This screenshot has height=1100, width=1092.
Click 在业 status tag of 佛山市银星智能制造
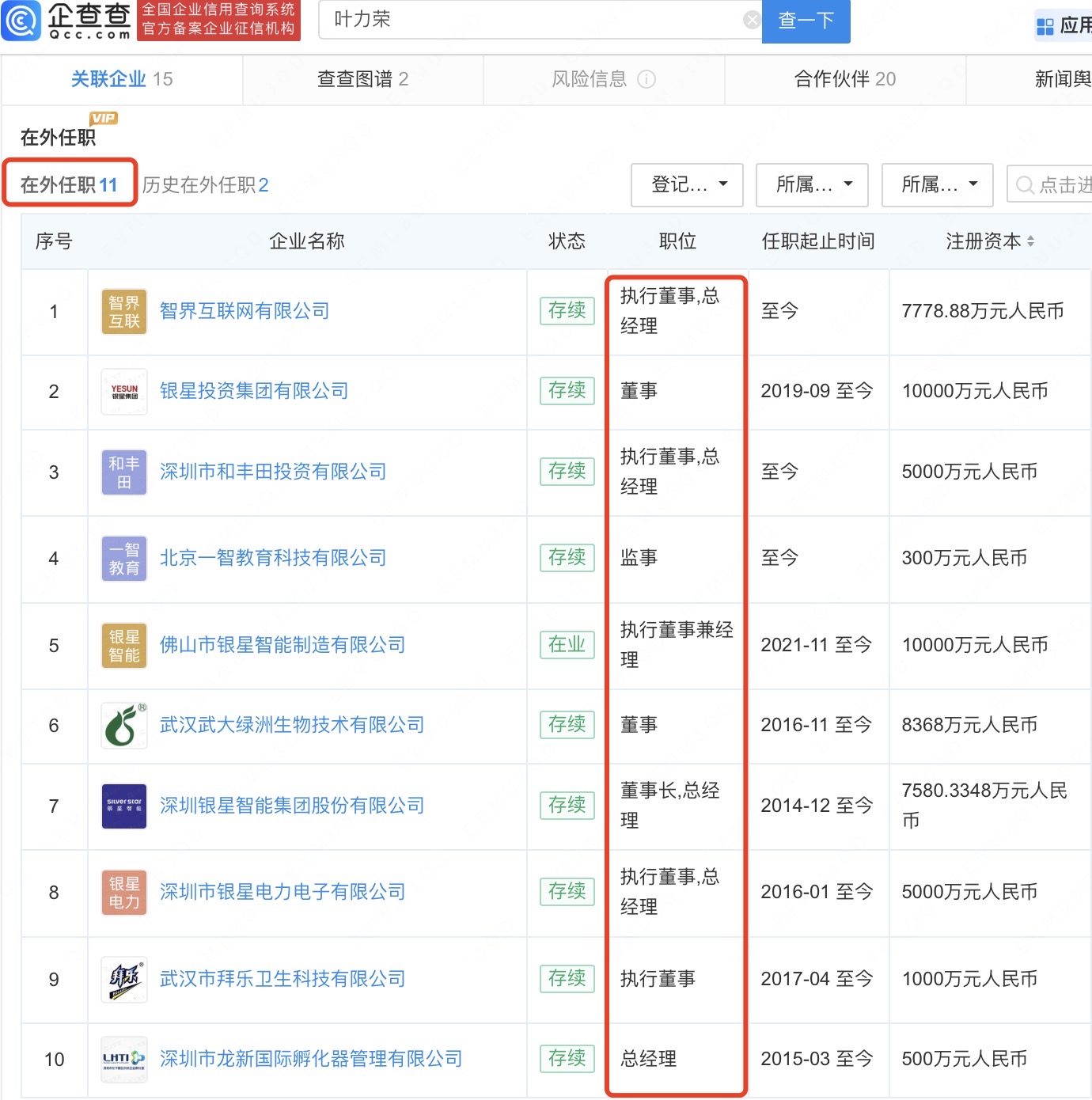[567, 645]
